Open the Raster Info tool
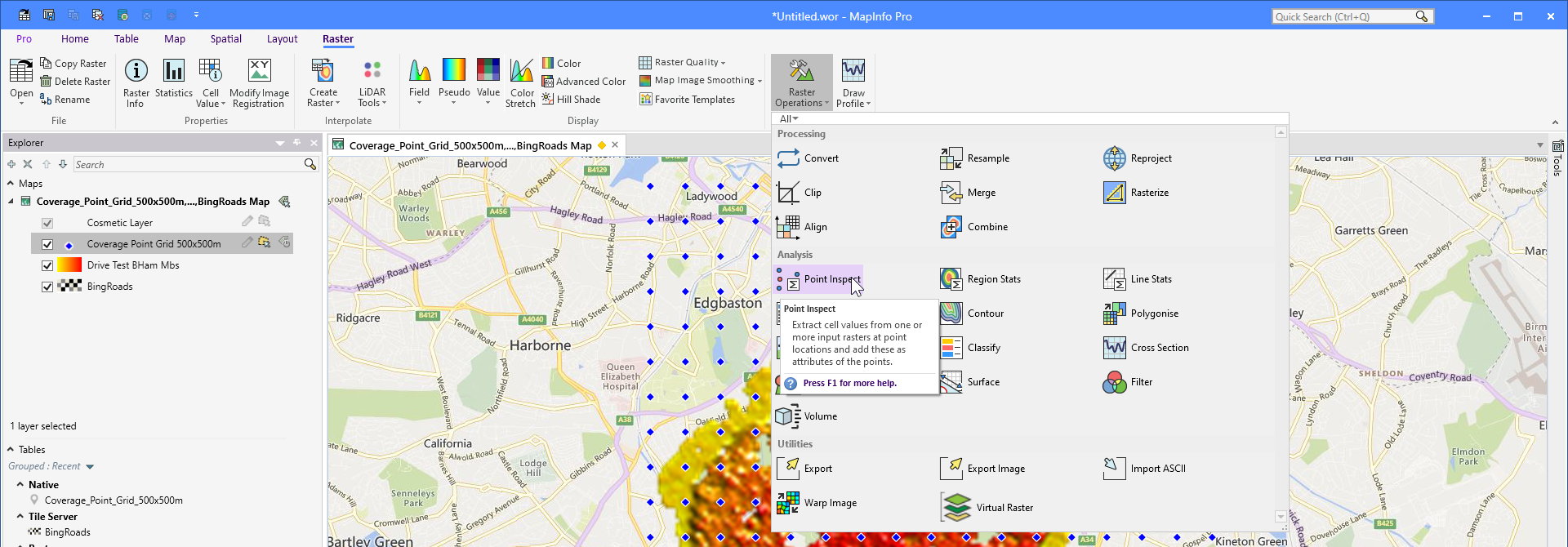The image size is (1568, 547). [x=136, y=82]
